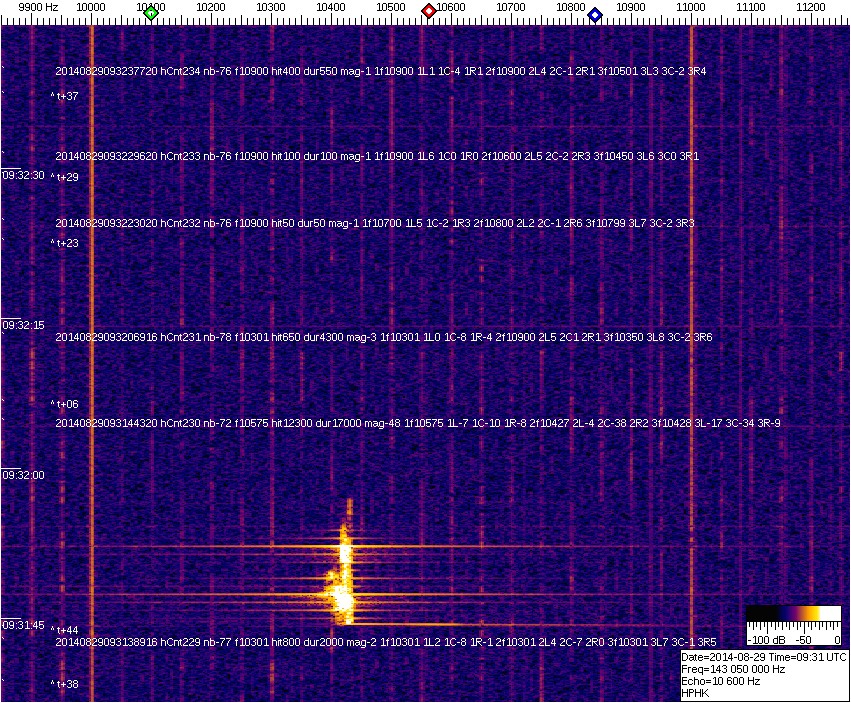851x703 pixels.
Task: Click the hCnt229 log entry text
Action: tap(385, 641)
